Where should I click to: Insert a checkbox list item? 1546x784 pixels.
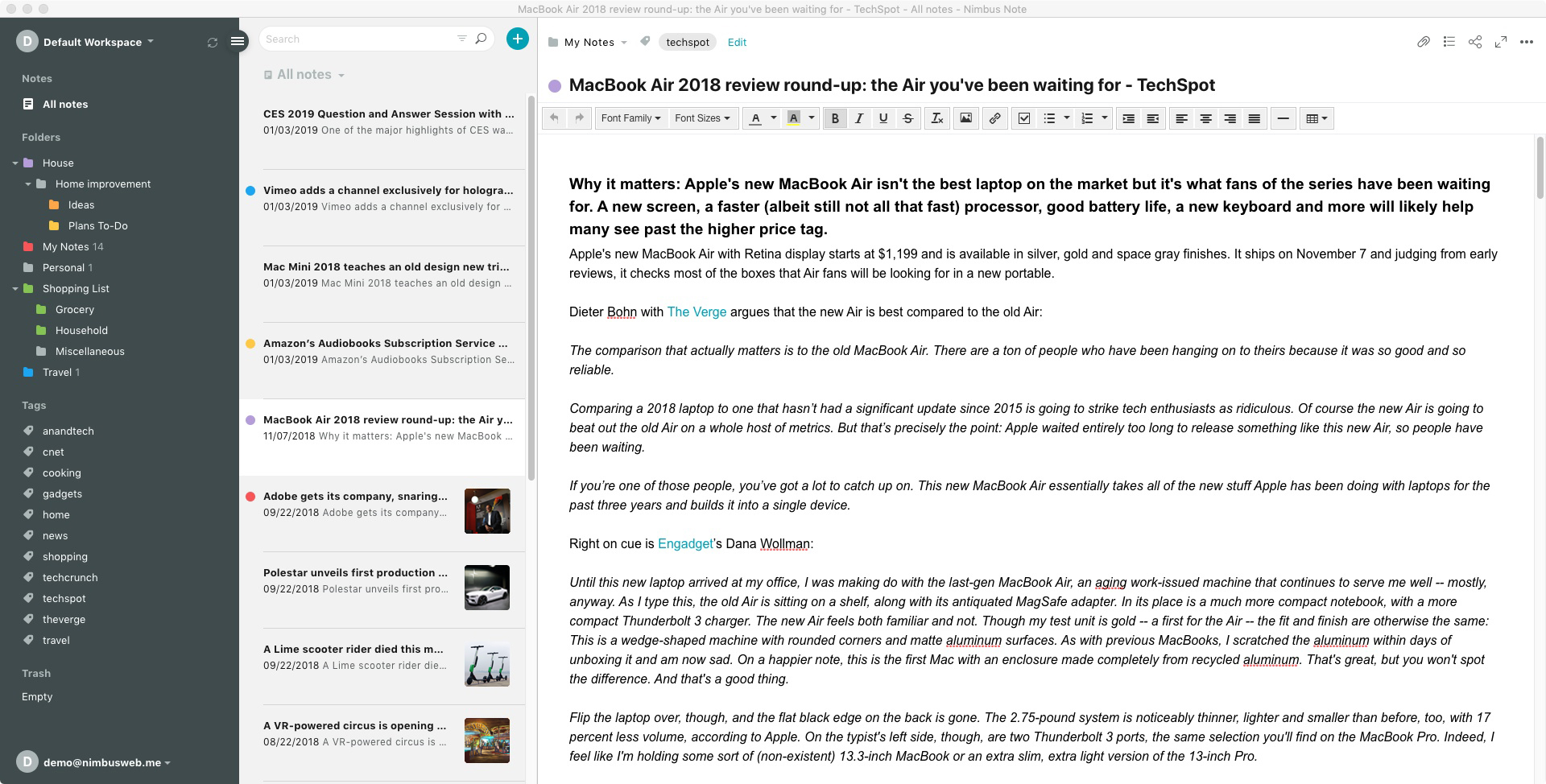click(1023, 118)
